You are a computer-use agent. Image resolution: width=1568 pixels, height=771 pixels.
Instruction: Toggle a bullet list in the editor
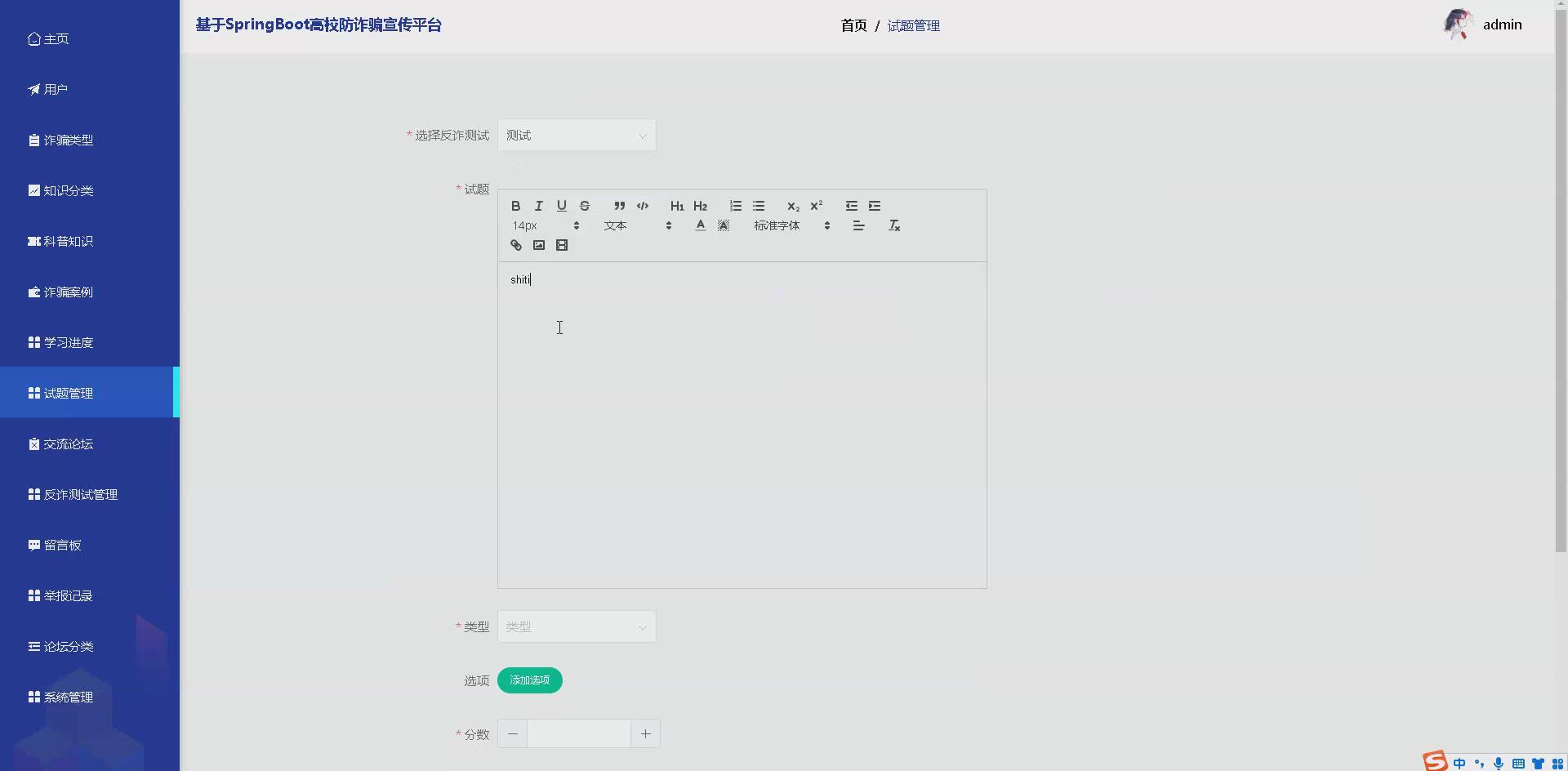point(759,206)
